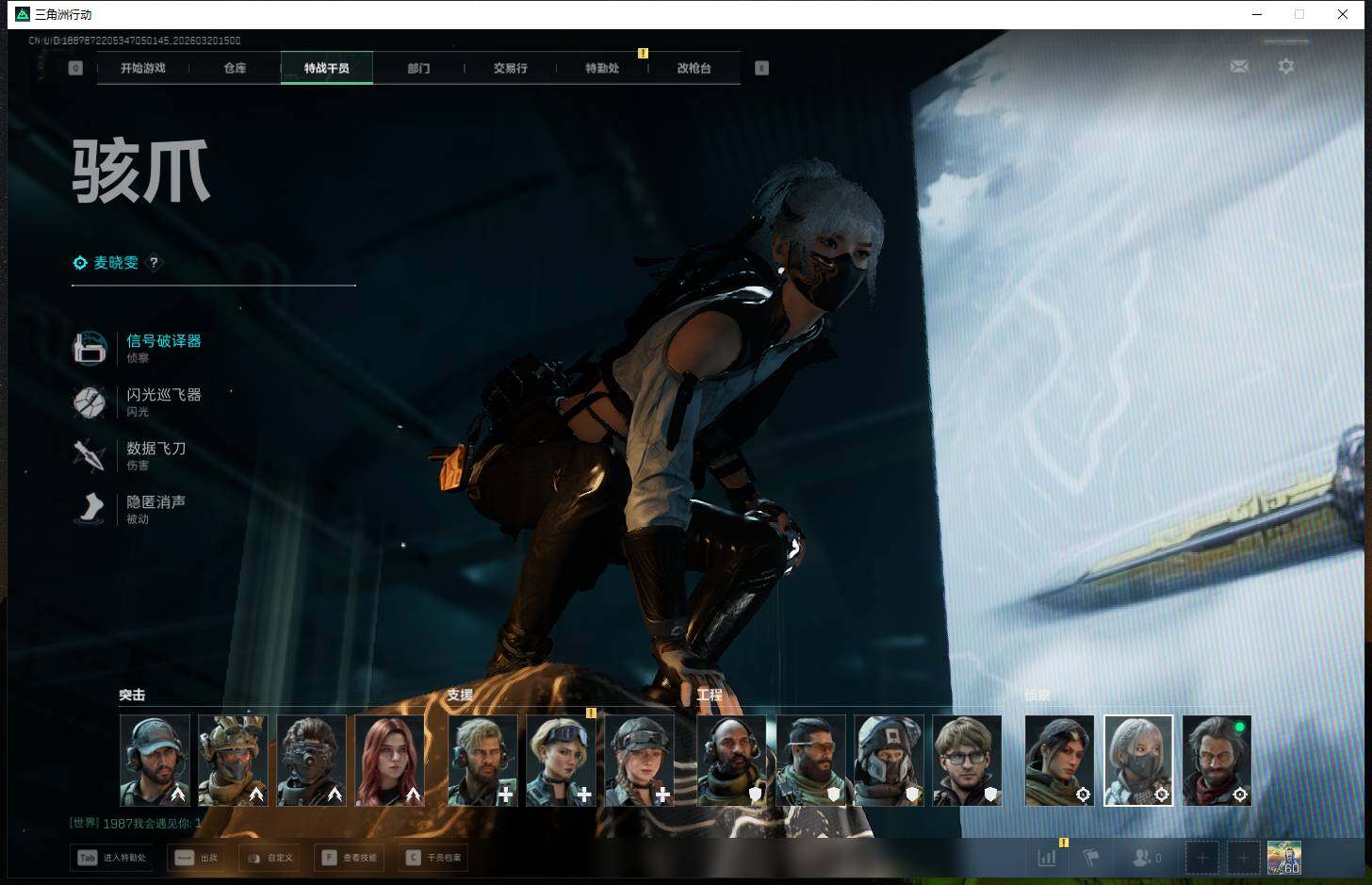Pick the capped bearded assault operator

point(155,760)
